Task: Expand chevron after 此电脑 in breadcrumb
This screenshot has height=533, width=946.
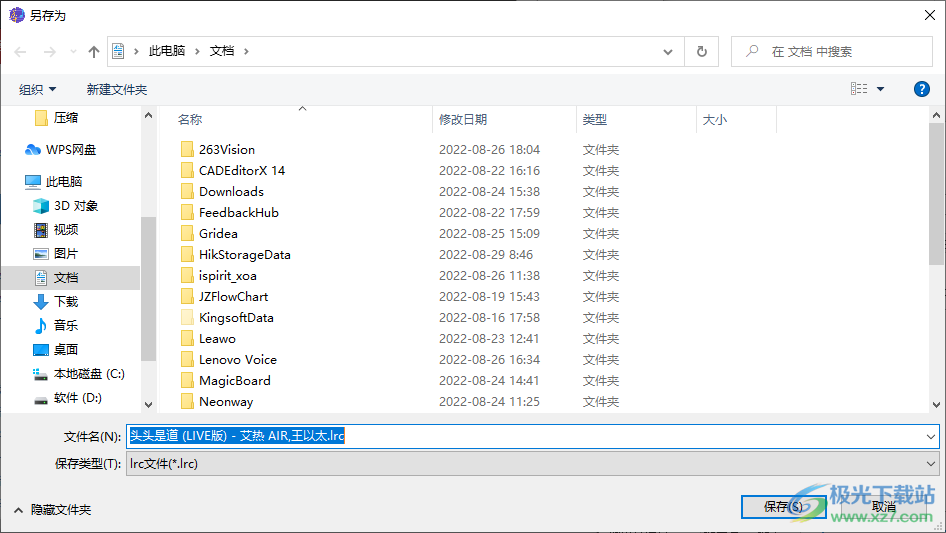Action: pos(197,51)
